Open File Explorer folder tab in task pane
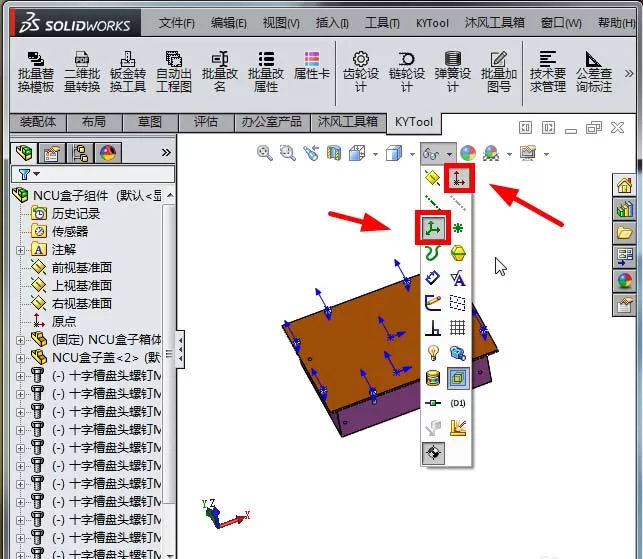643x559 pixels. pyautogui.click(x=624, y=233)
